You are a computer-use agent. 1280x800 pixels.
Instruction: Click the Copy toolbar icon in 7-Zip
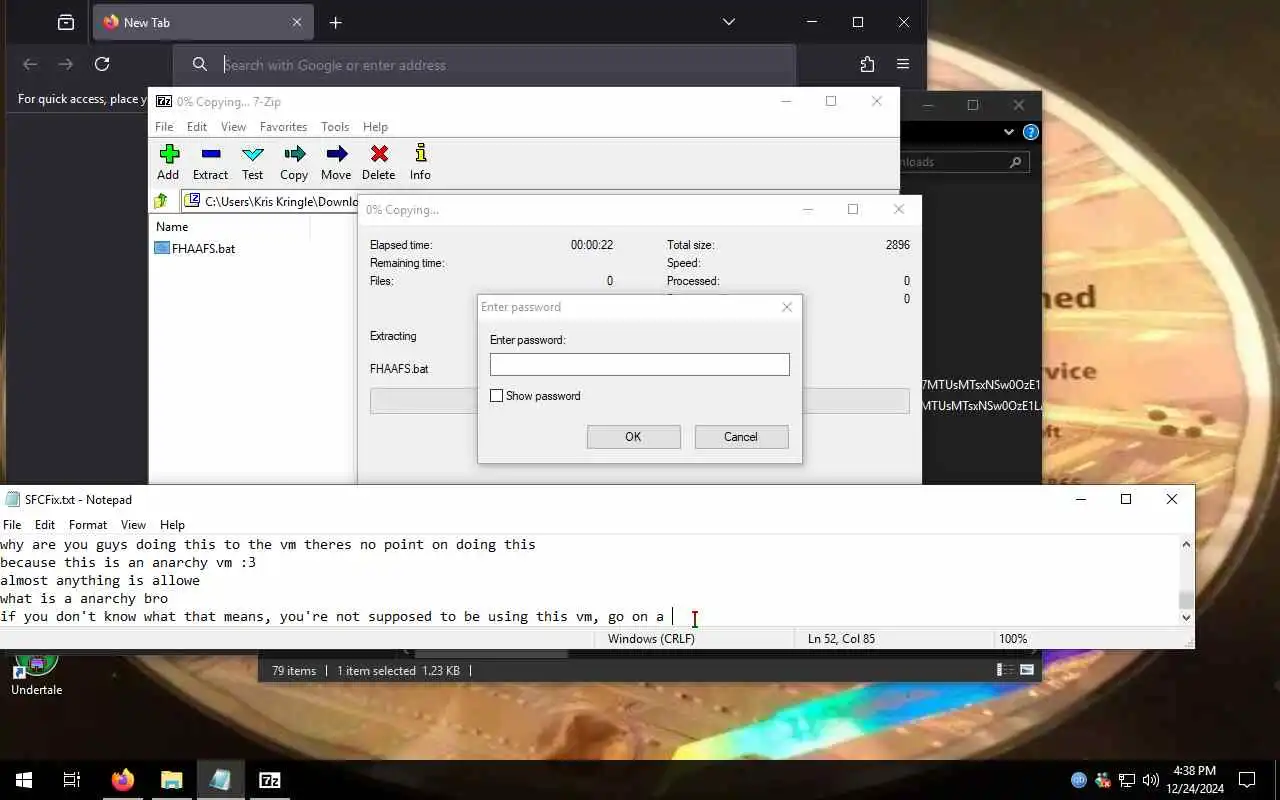294,162
